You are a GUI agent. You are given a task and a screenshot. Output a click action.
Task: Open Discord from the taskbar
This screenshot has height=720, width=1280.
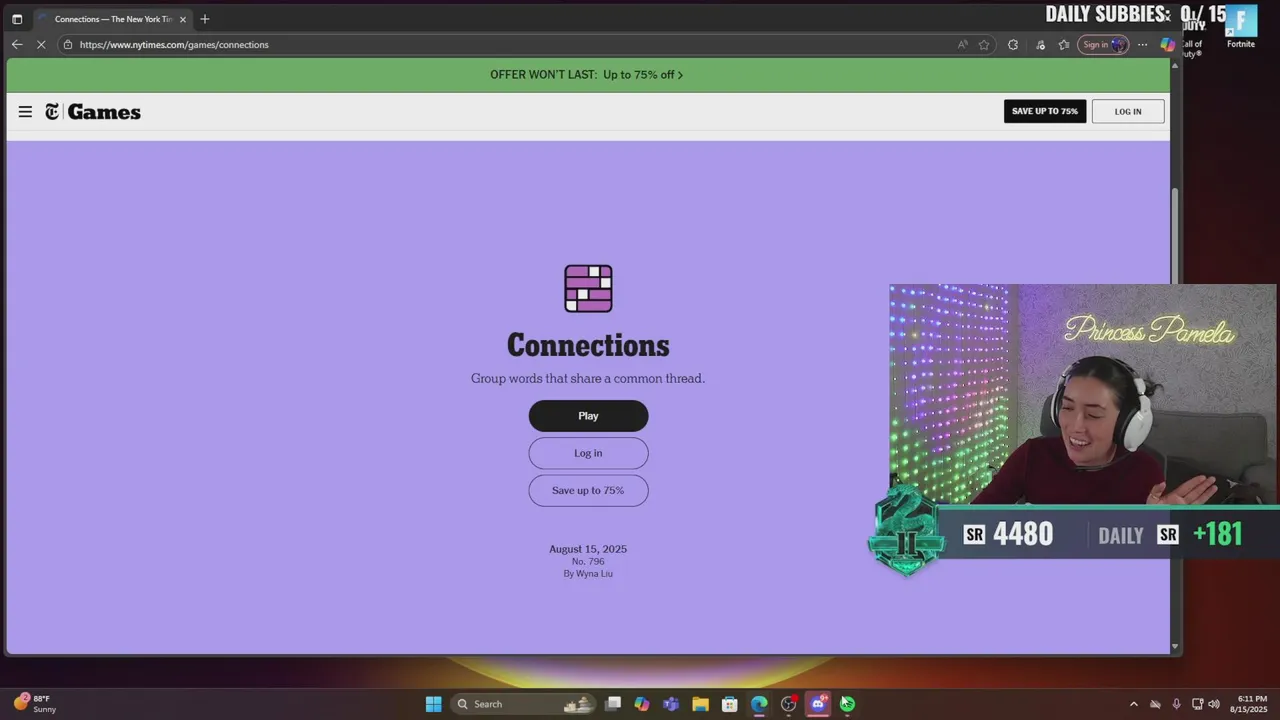click(818, 704)
